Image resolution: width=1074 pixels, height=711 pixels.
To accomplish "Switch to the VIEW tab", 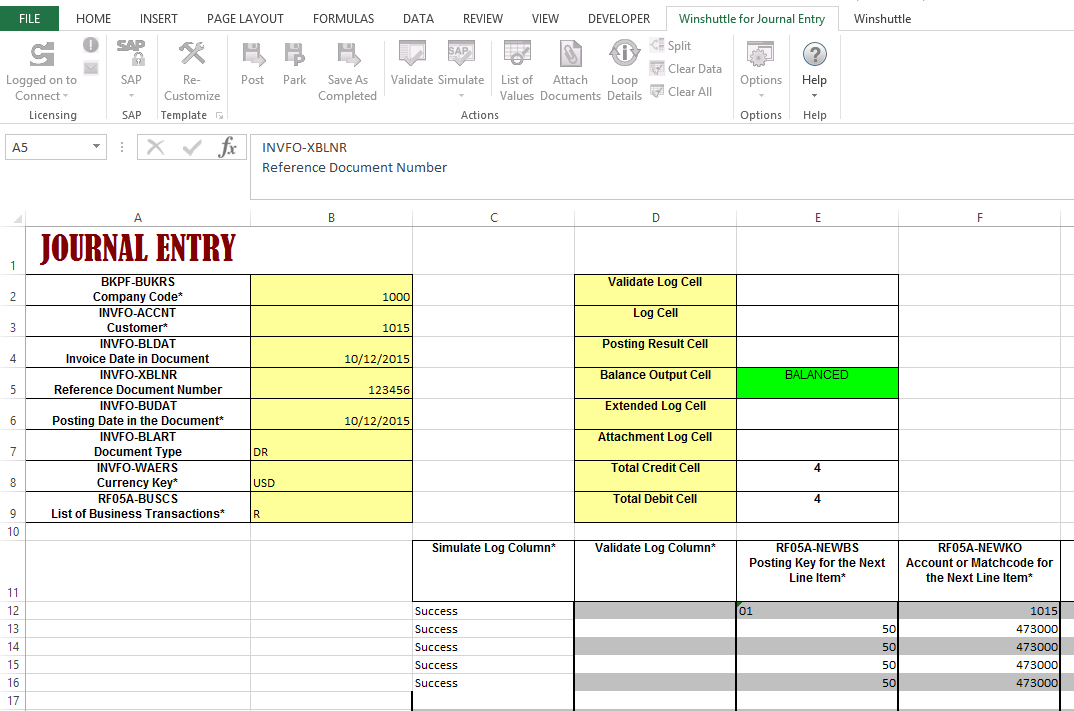I will 545,18.
